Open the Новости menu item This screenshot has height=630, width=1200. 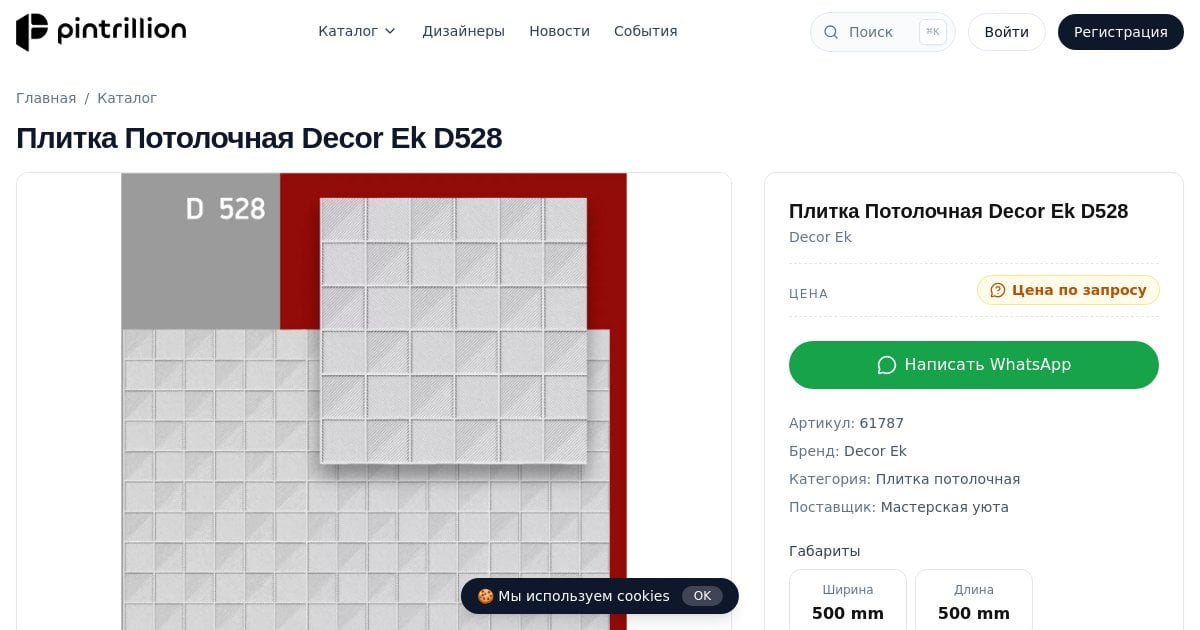pos(559,31)
